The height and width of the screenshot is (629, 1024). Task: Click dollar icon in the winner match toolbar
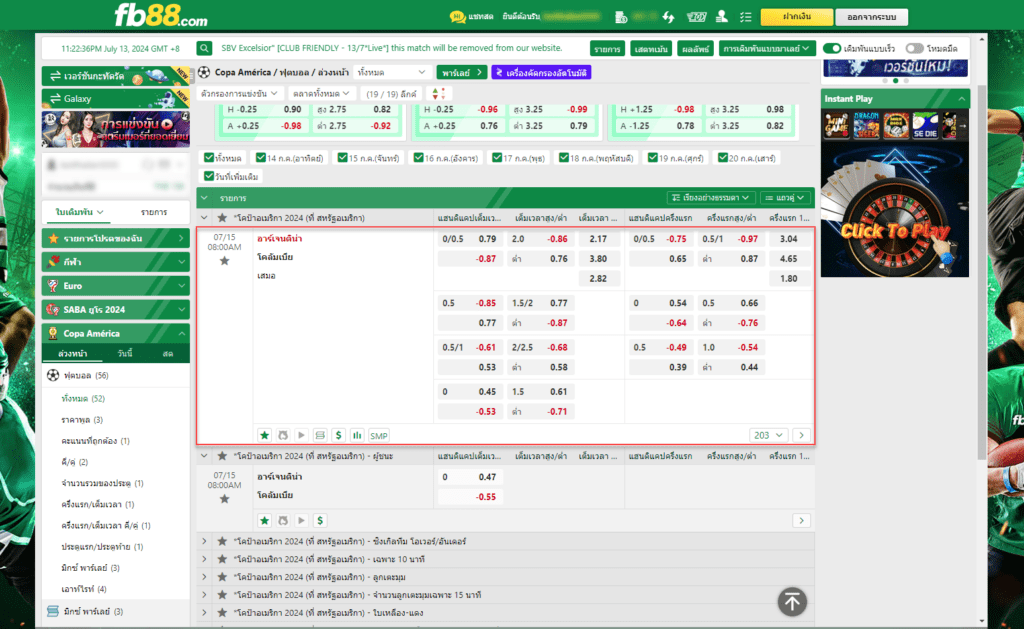(x=320, y=521)
